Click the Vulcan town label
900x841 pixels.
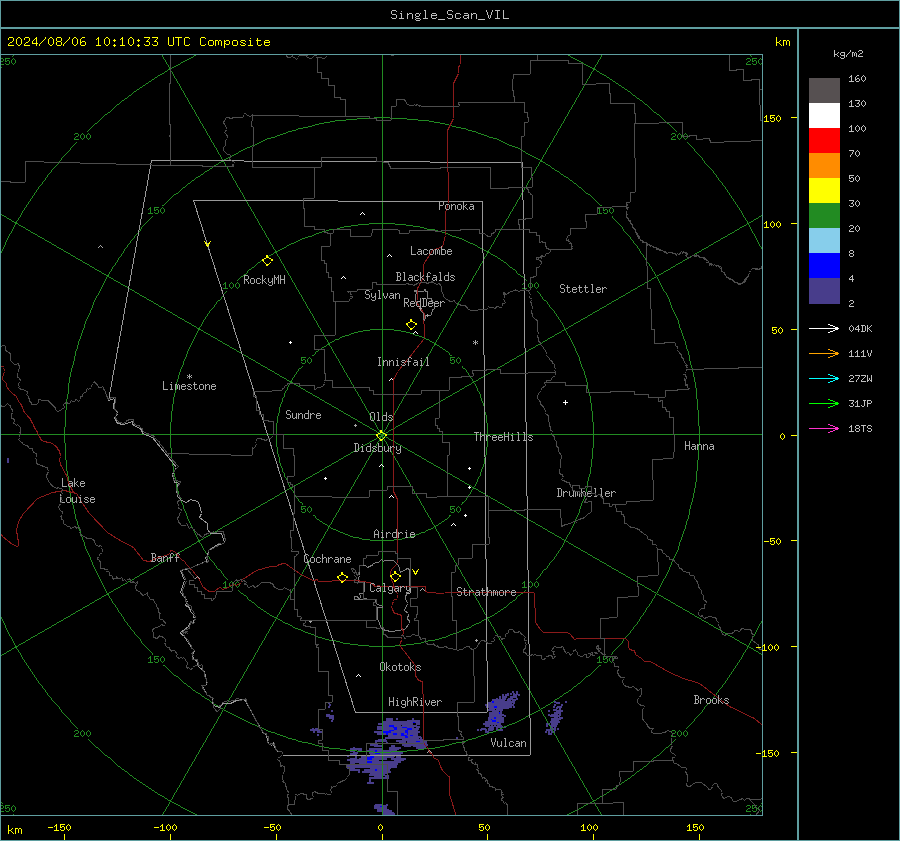(508, 743)
